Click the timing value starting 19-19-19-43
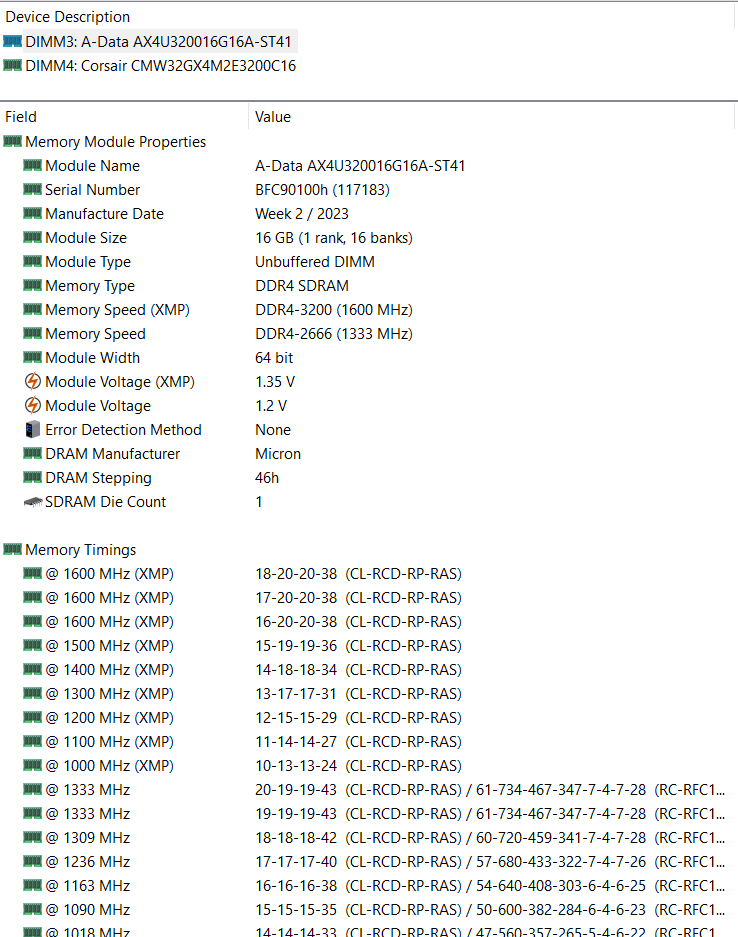 (x=490, y=813)
